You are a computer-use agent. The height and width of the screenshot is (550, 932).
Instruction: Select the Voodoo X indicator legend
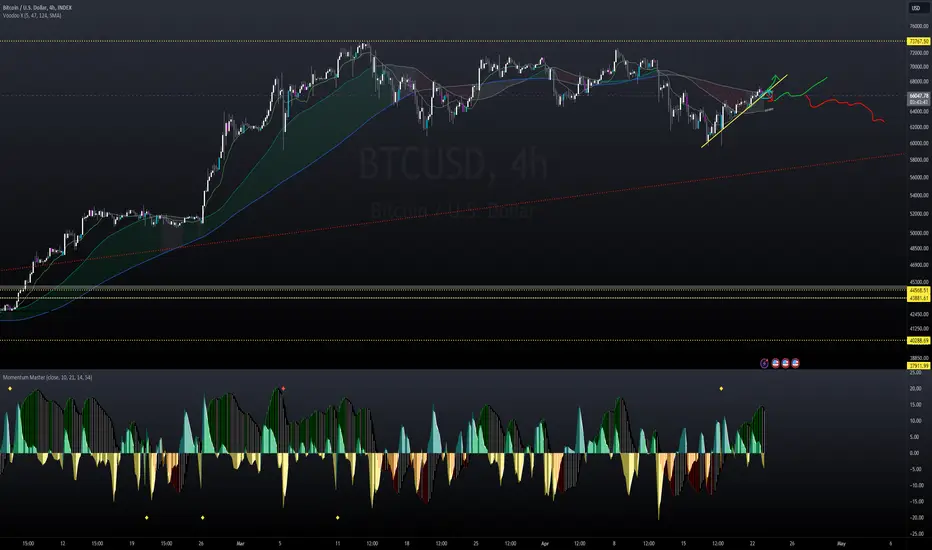click(32, 15)
